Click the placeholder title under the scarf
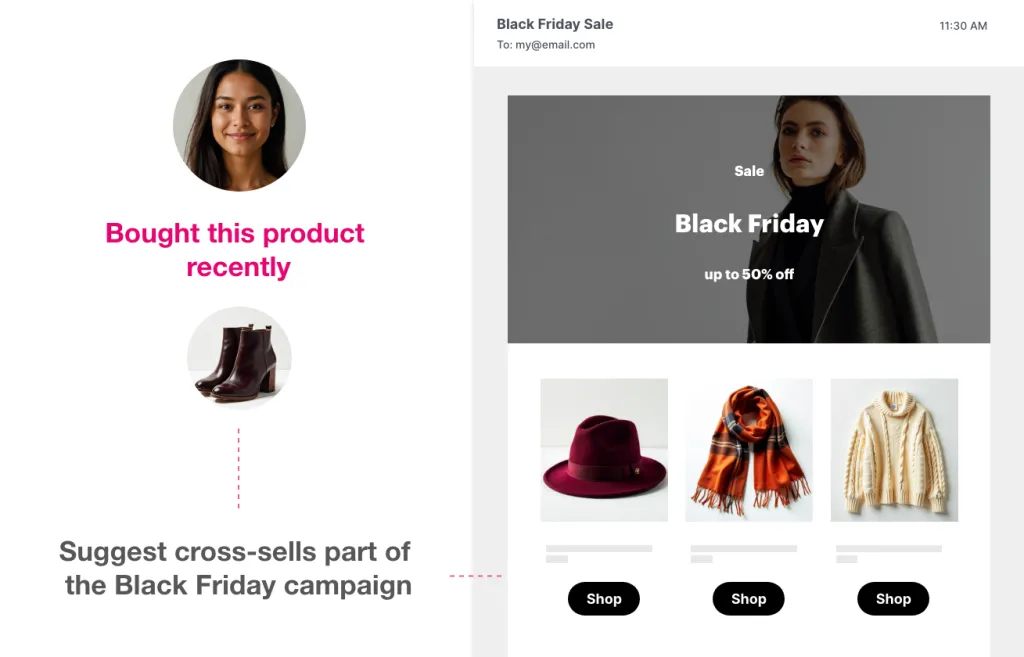The image size is (1024, 657). pyautogui.click(x=744, y=549)
